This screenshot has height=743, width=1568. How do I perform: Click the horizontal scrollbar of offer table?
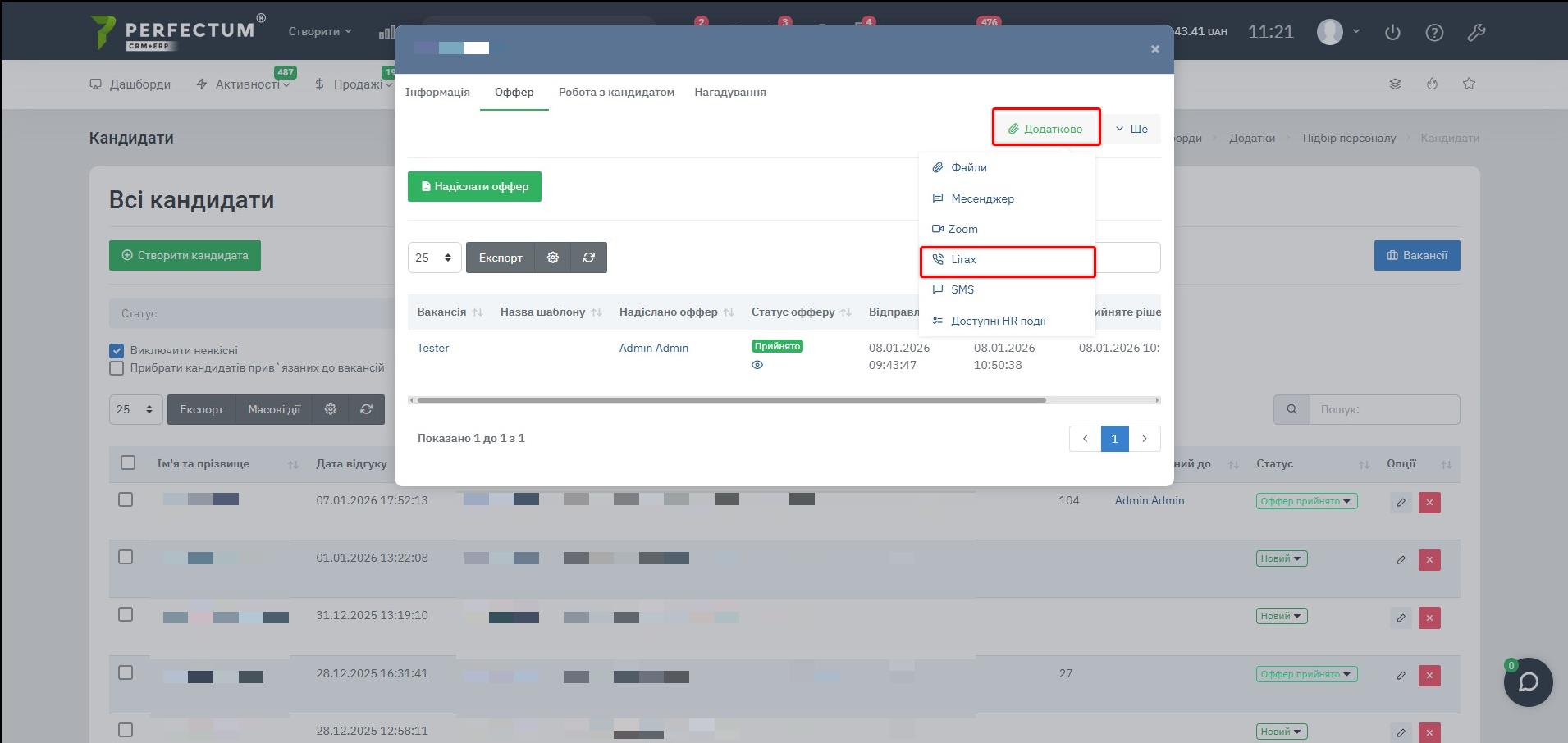(730, 400)
